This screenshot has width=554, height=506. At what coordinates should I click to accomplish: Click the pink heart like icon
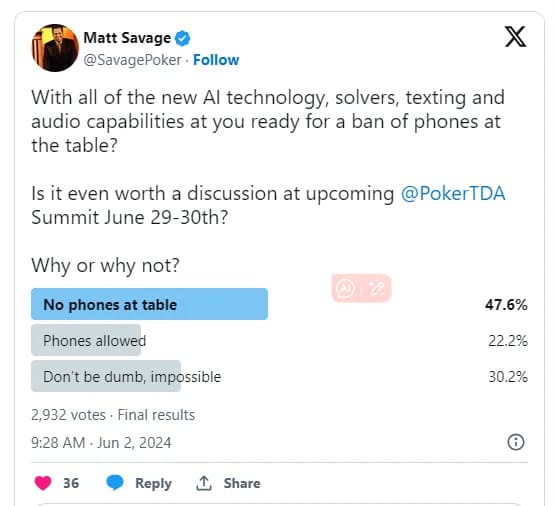coord(43,483)
